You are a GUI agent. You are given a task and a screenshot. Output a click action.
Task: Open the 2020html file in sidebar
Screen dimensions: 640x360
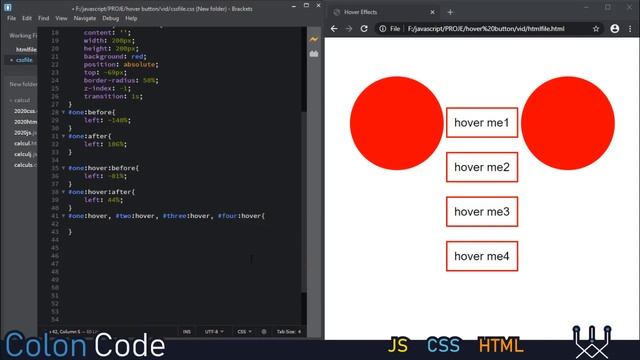coord(25,122)
